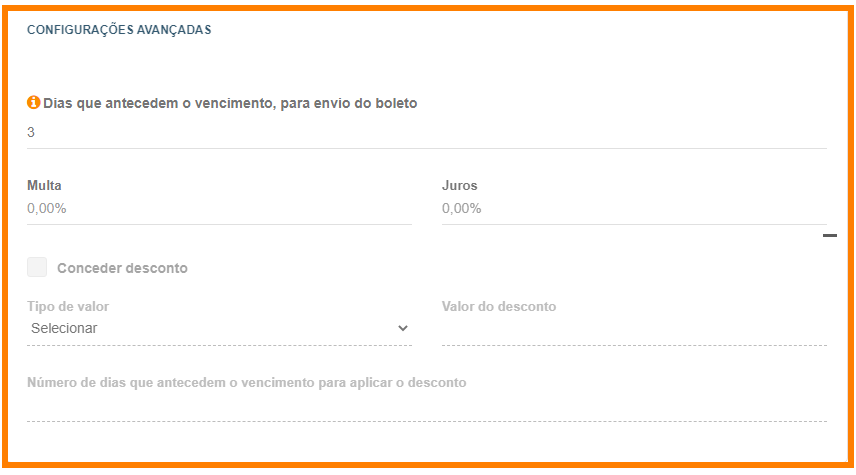This screenshot has width=856, height=475.
Task: Click the Número de dias desconto label
Action: 247,382
